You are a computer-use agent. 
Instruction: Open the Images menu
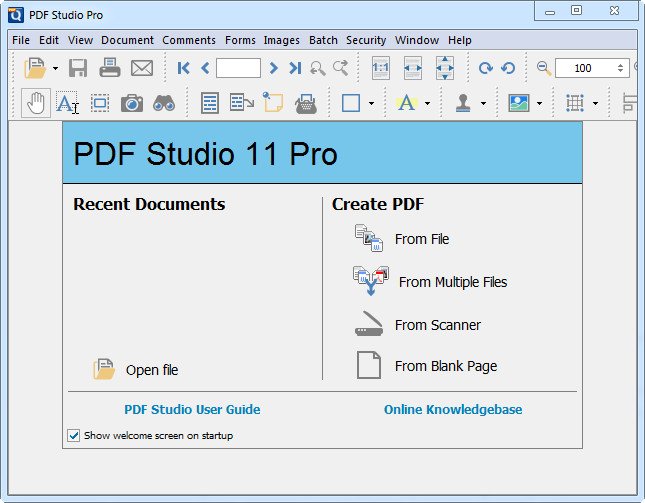pyautogui.click(x=282, y=40)
